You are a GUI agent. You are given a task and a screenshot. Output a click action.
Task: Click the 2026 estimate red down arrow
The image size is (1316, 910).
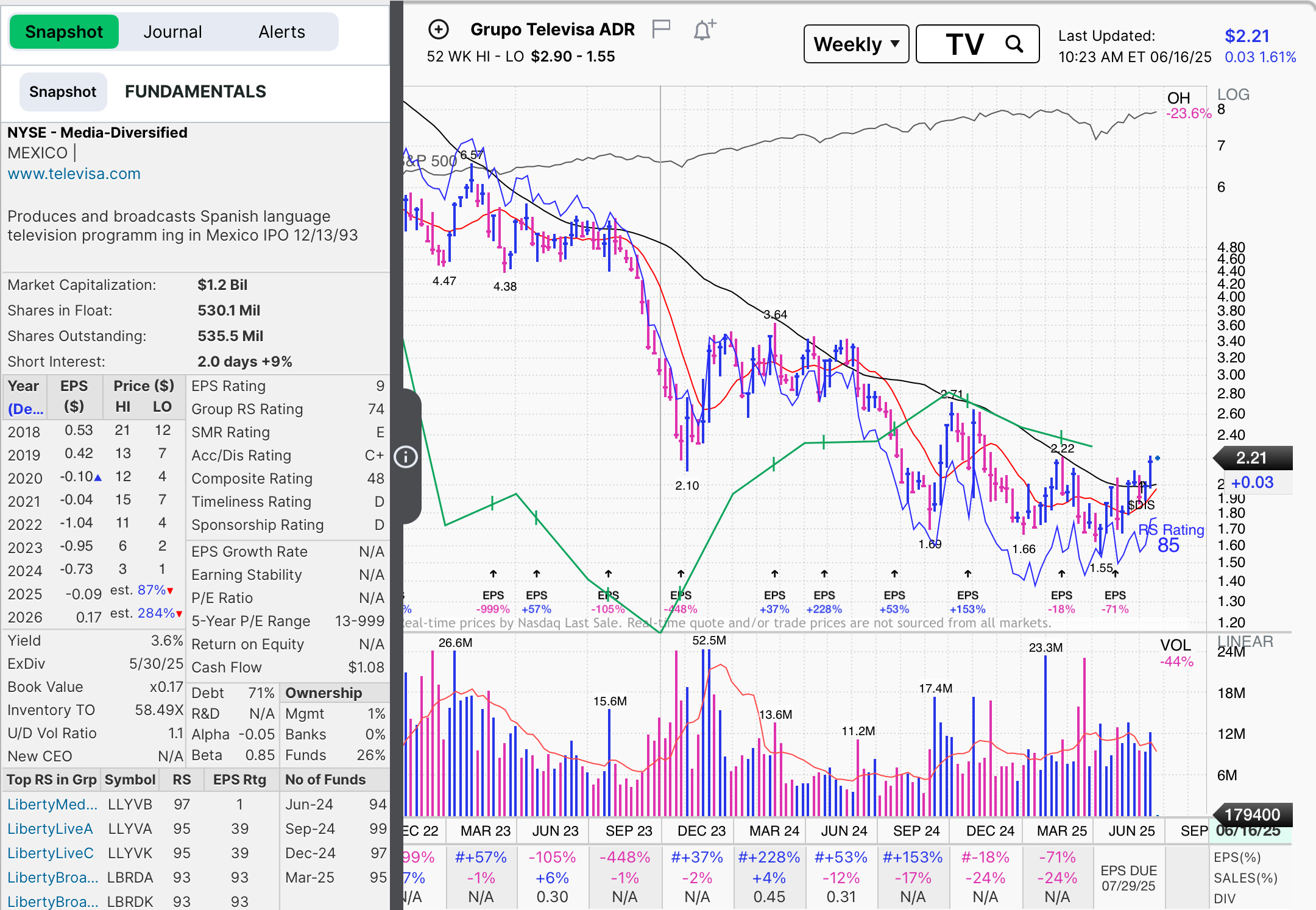click(179, 614)
